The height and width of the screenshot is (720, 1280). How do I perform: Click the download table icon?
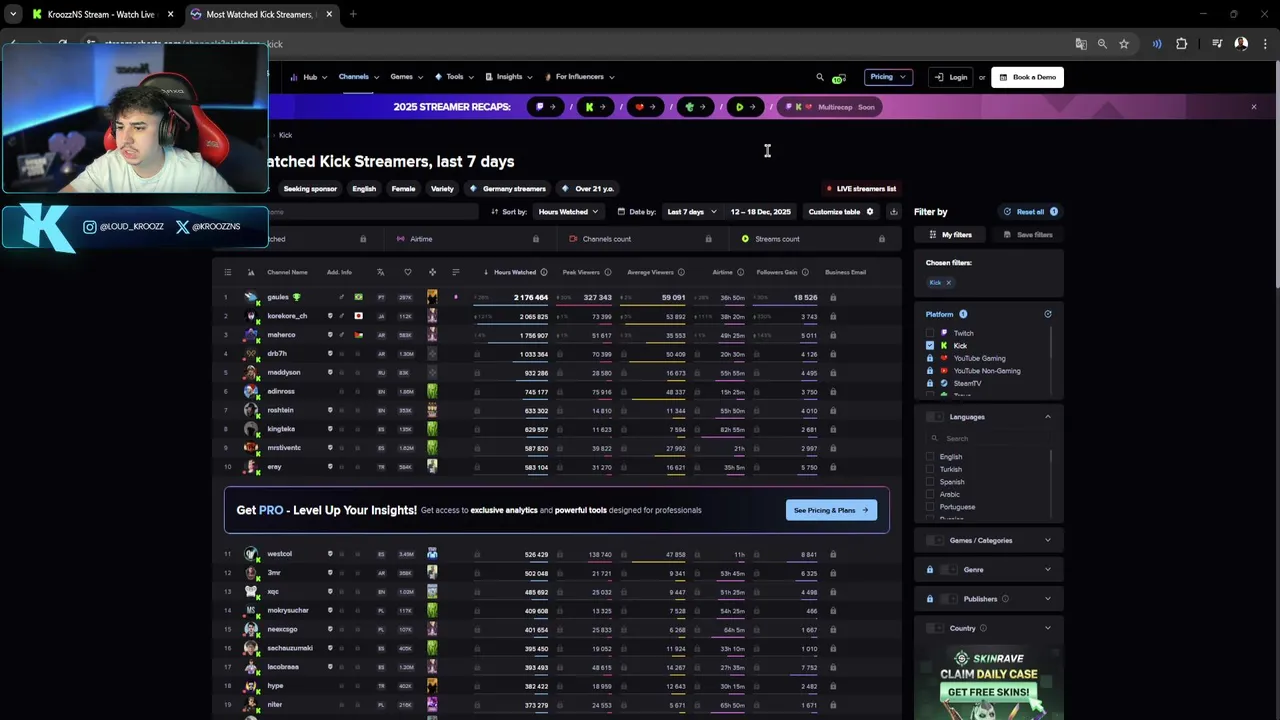click(x=893, y=212)
